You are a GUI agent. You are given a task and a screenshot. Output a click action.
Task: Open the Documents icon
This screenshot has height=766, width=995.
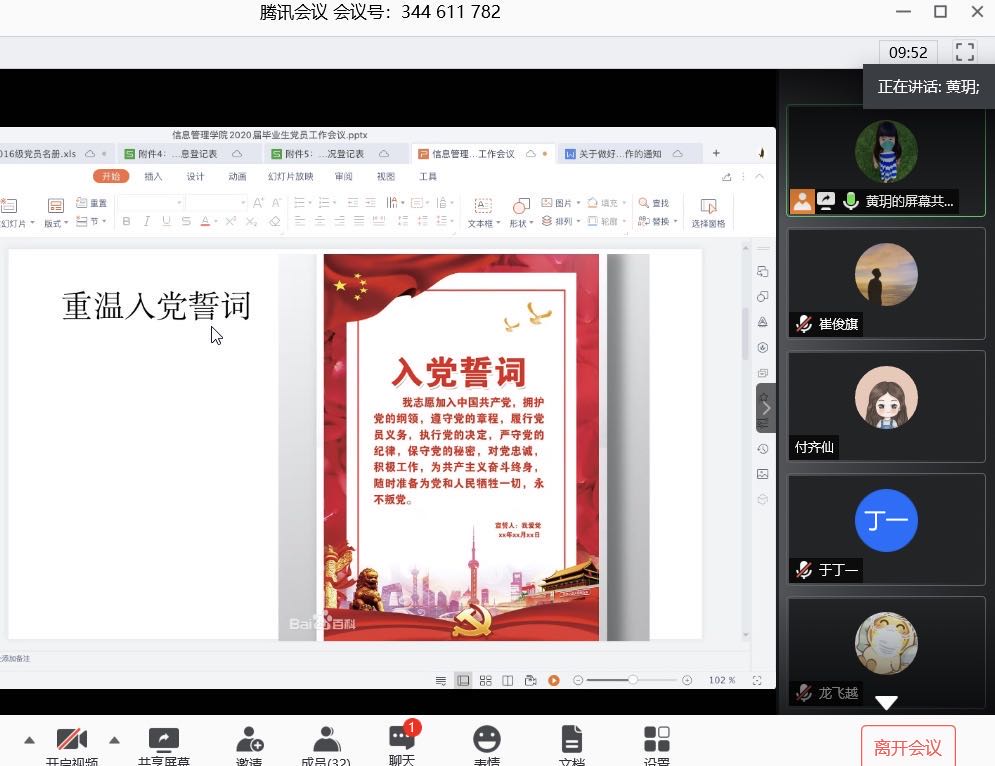point(571,742)
